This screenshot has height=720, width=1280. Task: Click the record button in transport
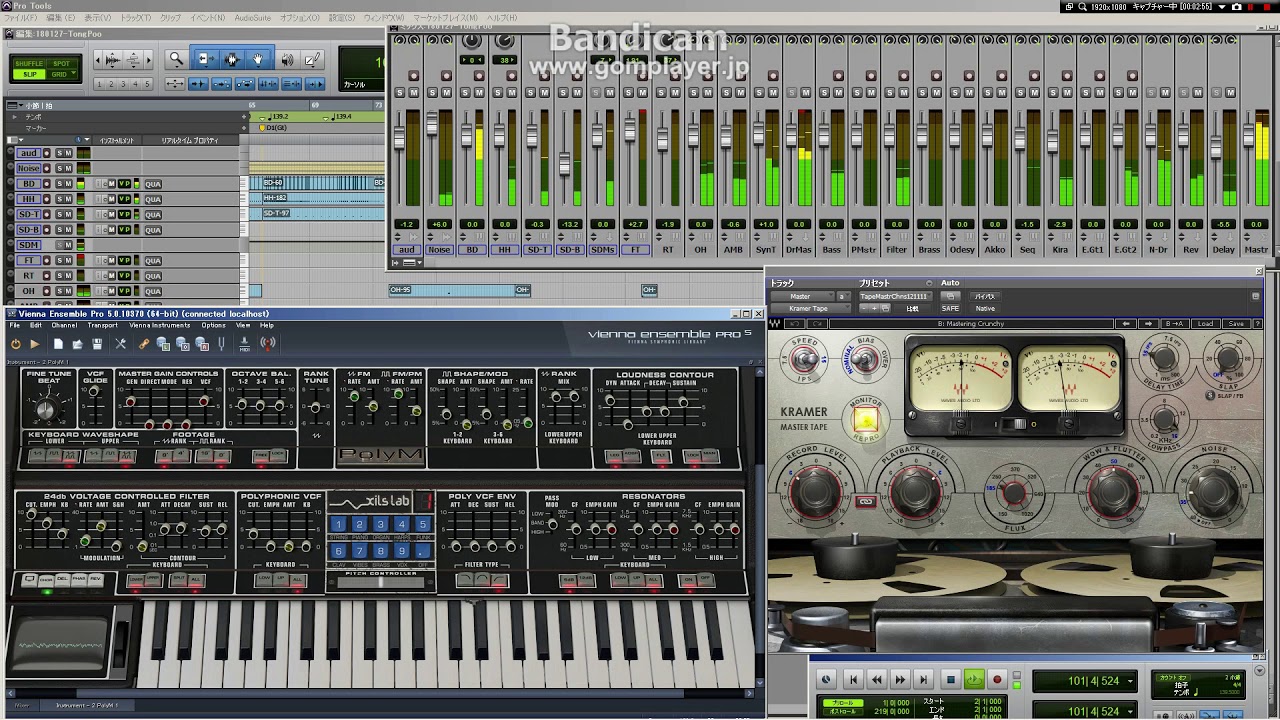click(997, 680)
